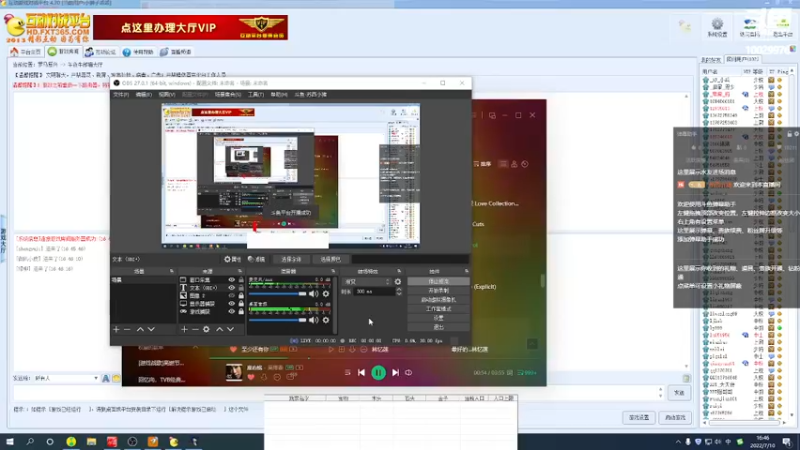Skip to previous track in music player
This screenshot has height=450, width=800.
361,373
